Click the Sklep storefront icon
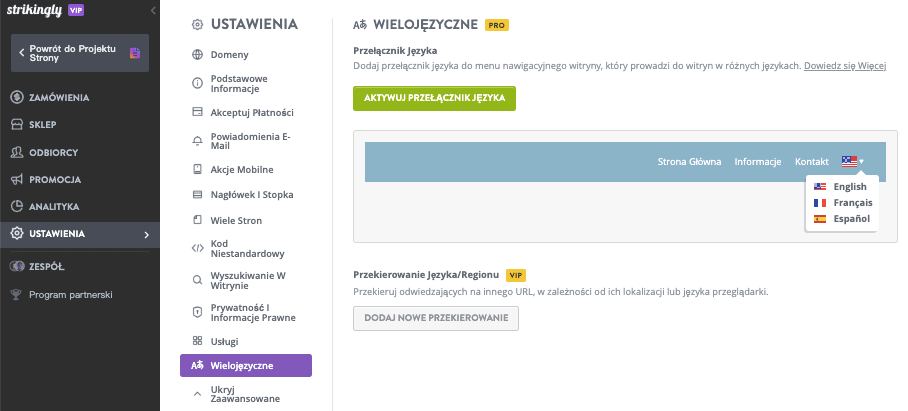Viewport: 908px width, 411px height. (x=17, y=124)
